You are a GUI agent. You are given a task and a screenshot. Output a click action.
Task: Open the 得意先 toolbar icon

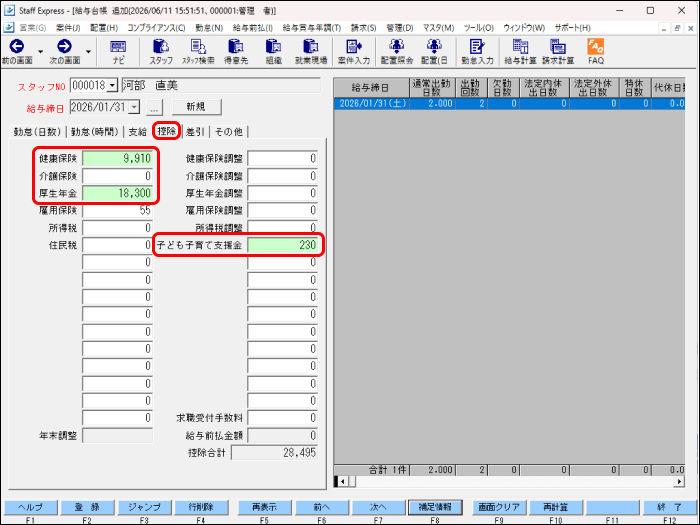pos(236,51)
